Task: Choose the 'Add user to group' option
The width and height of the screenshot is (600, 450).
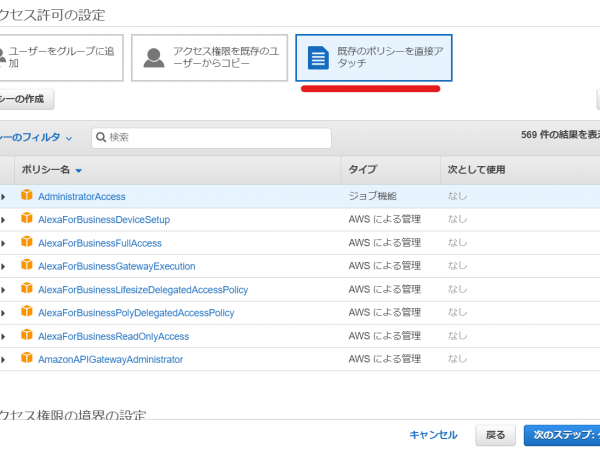Action: [61, 58]
